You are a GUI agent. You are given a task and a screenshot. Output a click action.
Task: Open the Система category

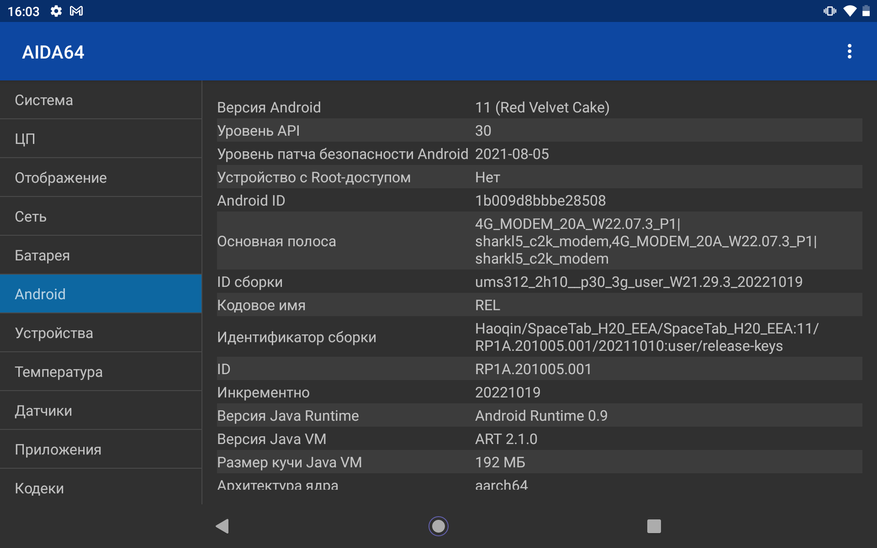100,100
